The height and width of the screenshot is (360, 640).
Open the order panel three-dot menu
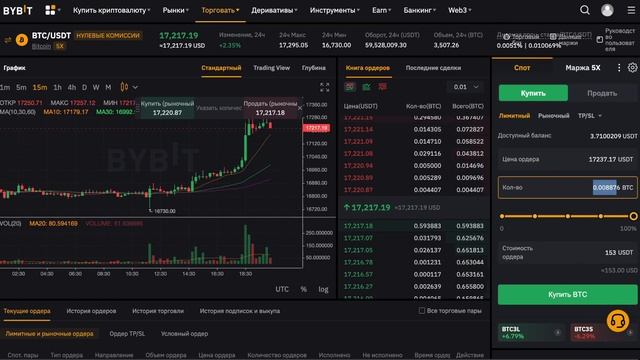[x=619, y=68]
